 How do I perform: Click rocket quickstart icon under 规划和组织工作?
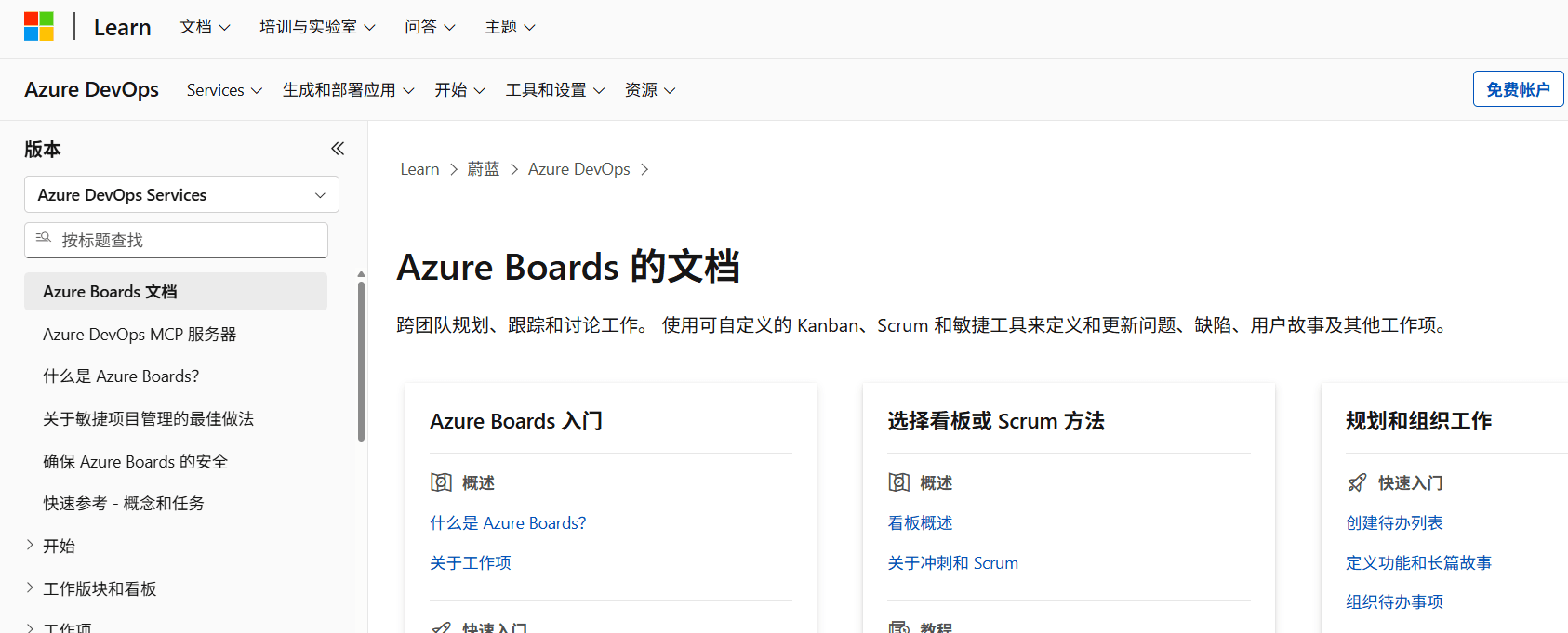tap(1357, 482)
